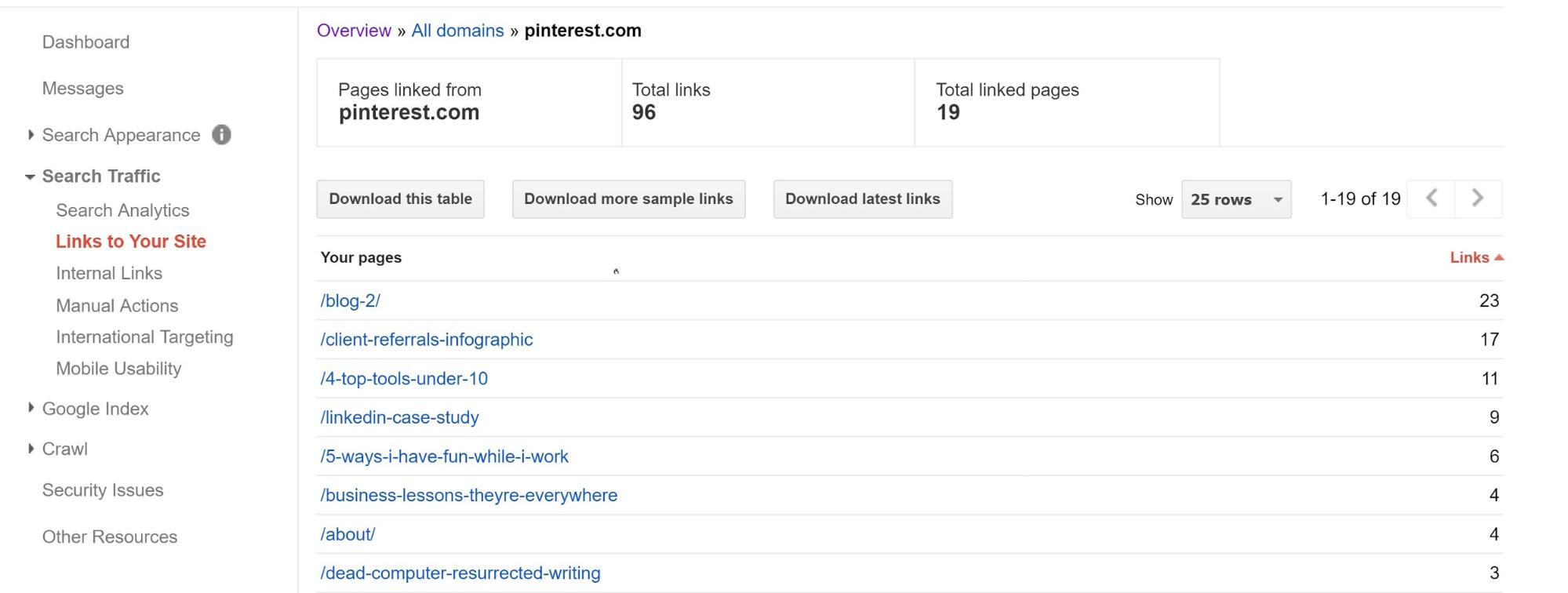Click the info icon beside Search Appearance
Viewport: 1568px width, 593px height.
click(x=222, y=135)
